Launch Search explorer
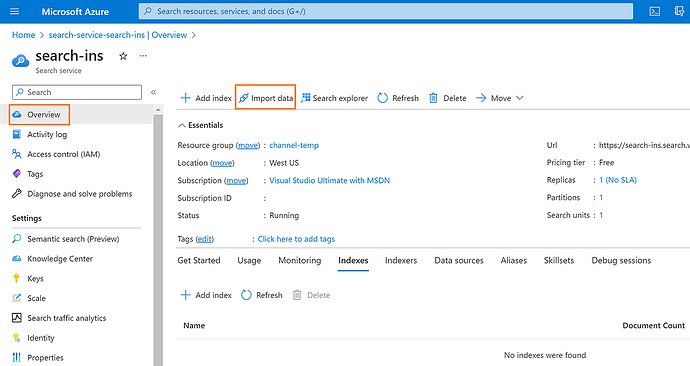 tap(334, 98)
